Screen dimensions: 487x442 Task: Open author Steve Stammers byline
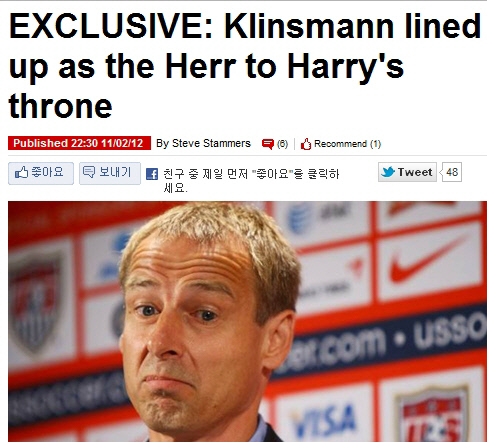[x=203, y=143]
